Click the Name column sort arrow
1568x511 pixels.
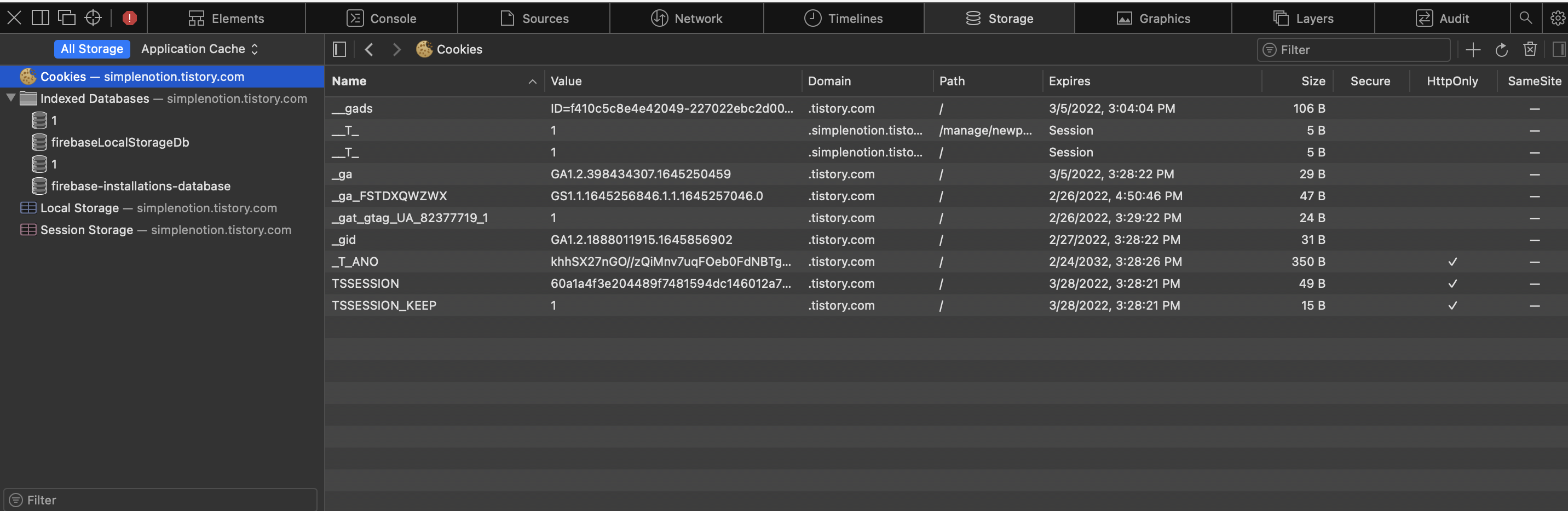pyautogui.click(x=533, y=82)
